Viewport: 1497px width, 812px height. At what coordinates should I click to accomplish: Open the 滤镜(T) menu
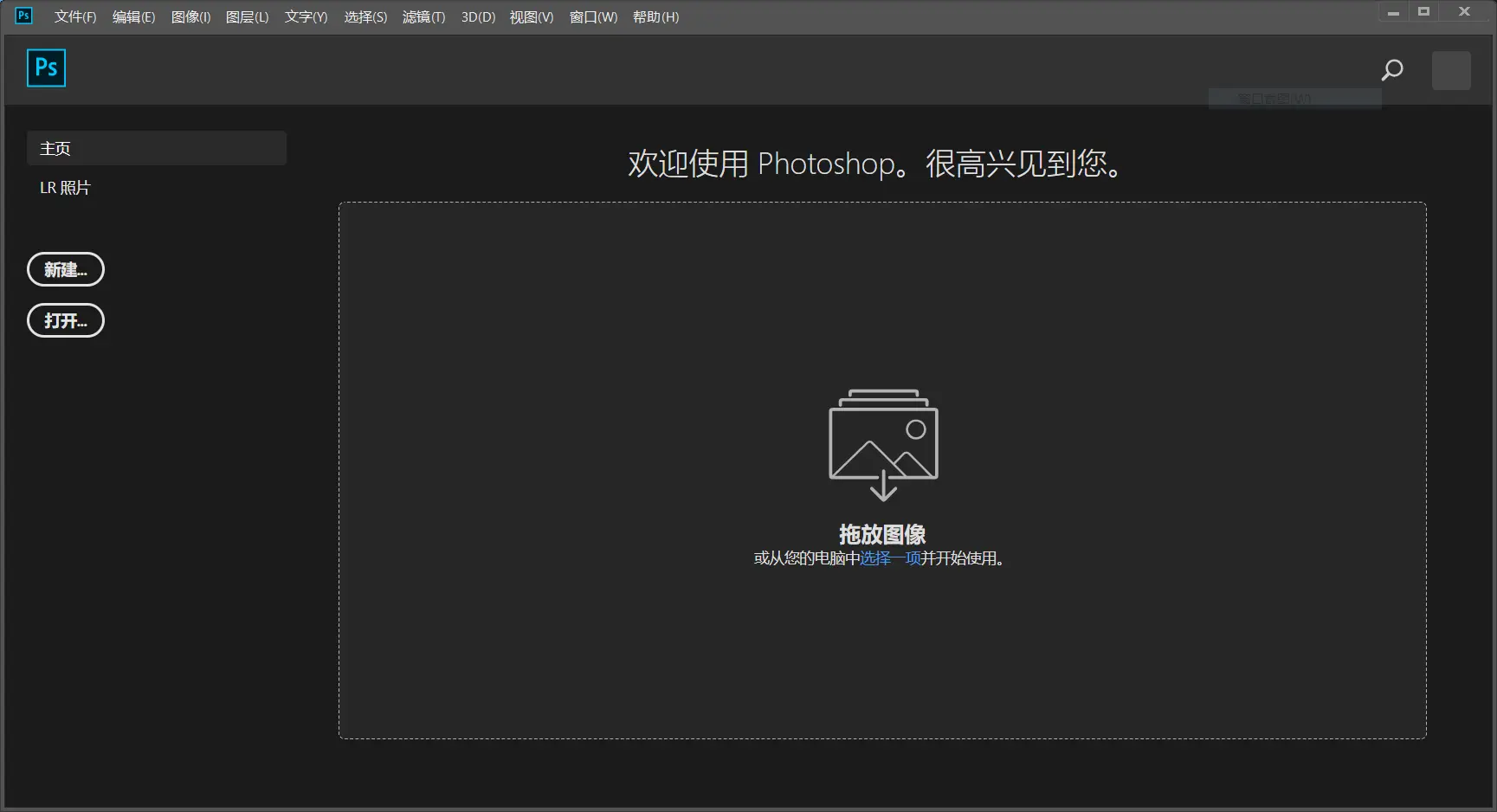(424, 17)
